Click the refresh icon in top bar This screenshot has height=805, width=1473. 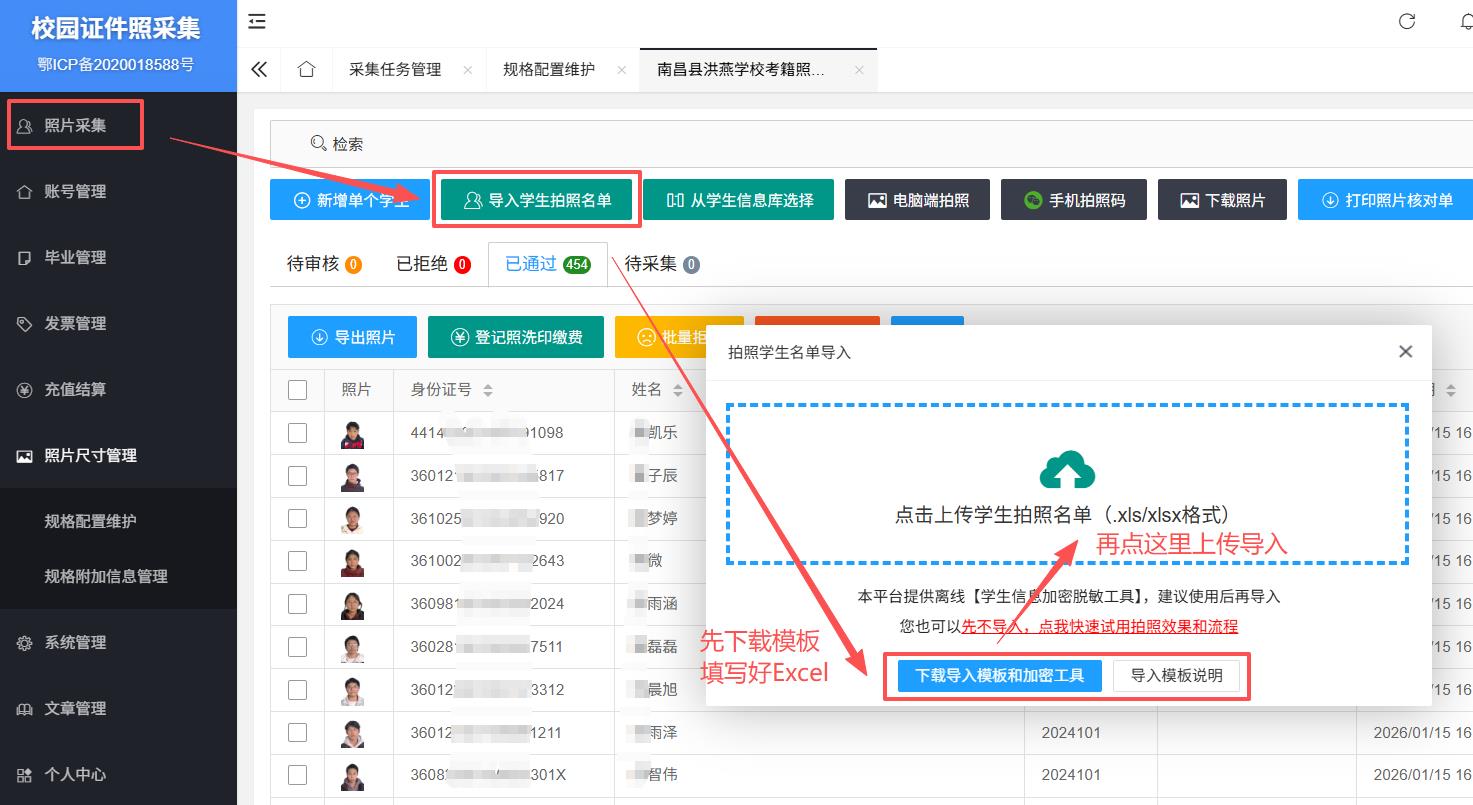point(1407,22)
